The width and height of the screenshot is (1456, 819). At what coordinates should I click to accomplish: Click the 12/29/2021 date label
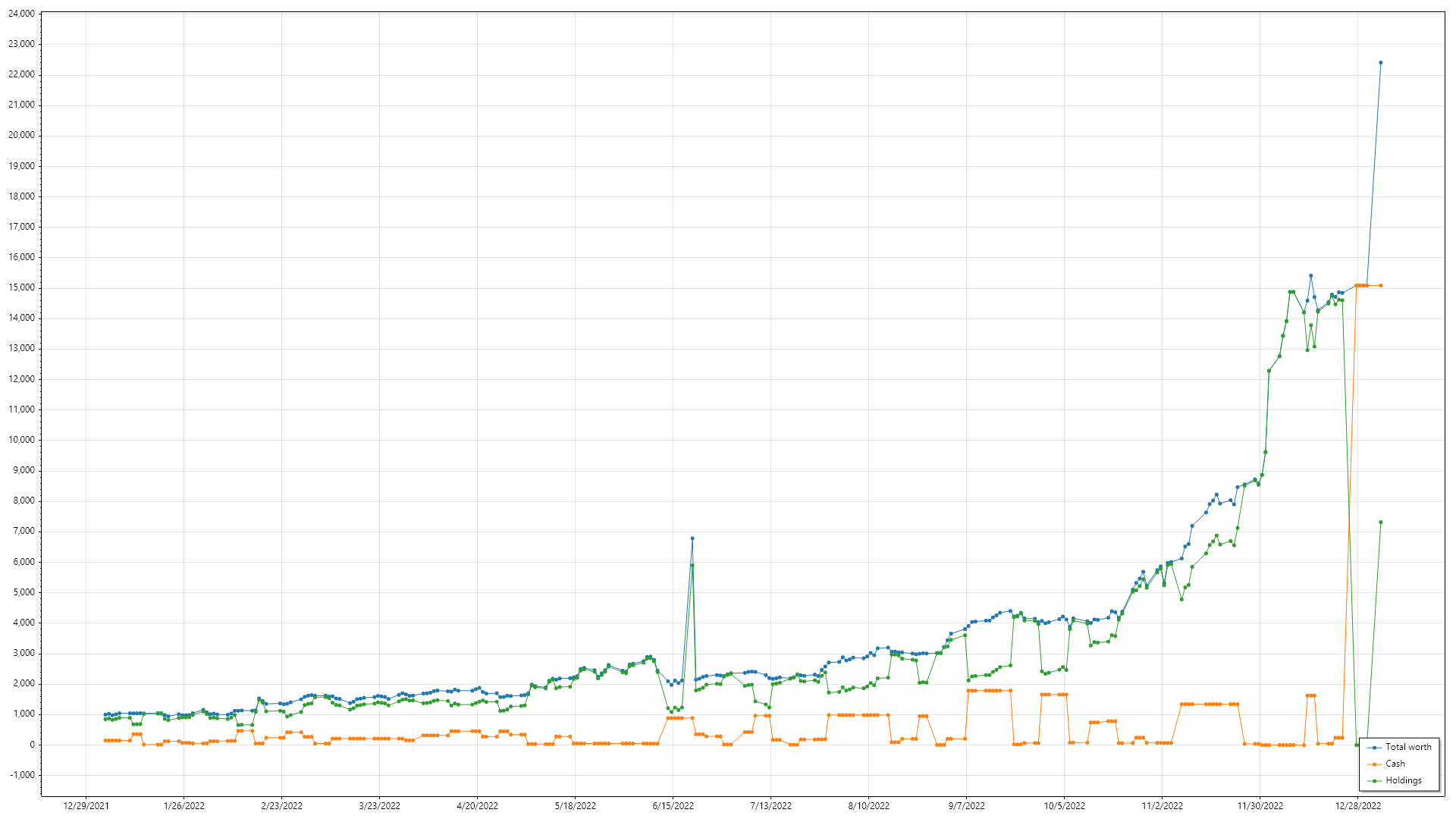[x=86, y=806]
